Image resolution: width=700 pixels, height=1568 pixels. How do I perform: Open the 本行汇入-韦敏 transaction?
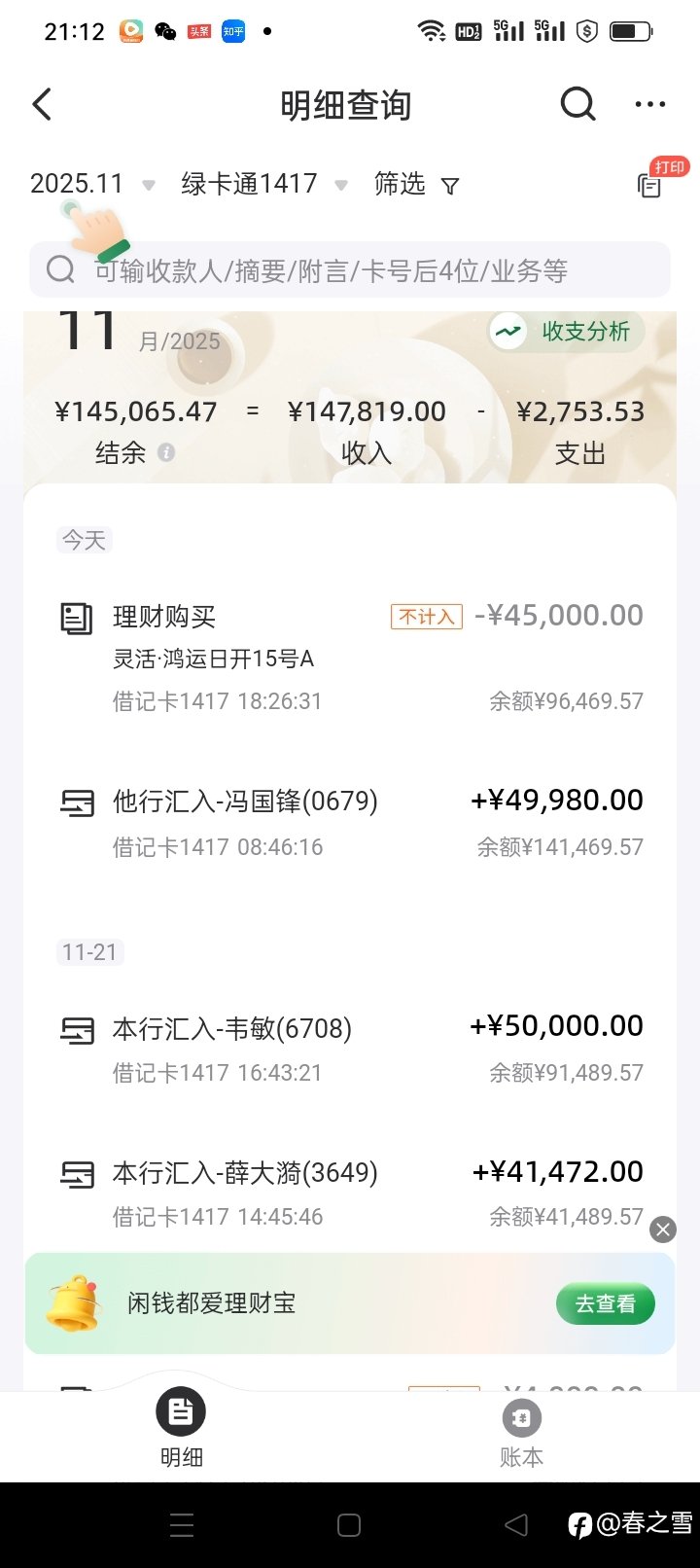350,1049
